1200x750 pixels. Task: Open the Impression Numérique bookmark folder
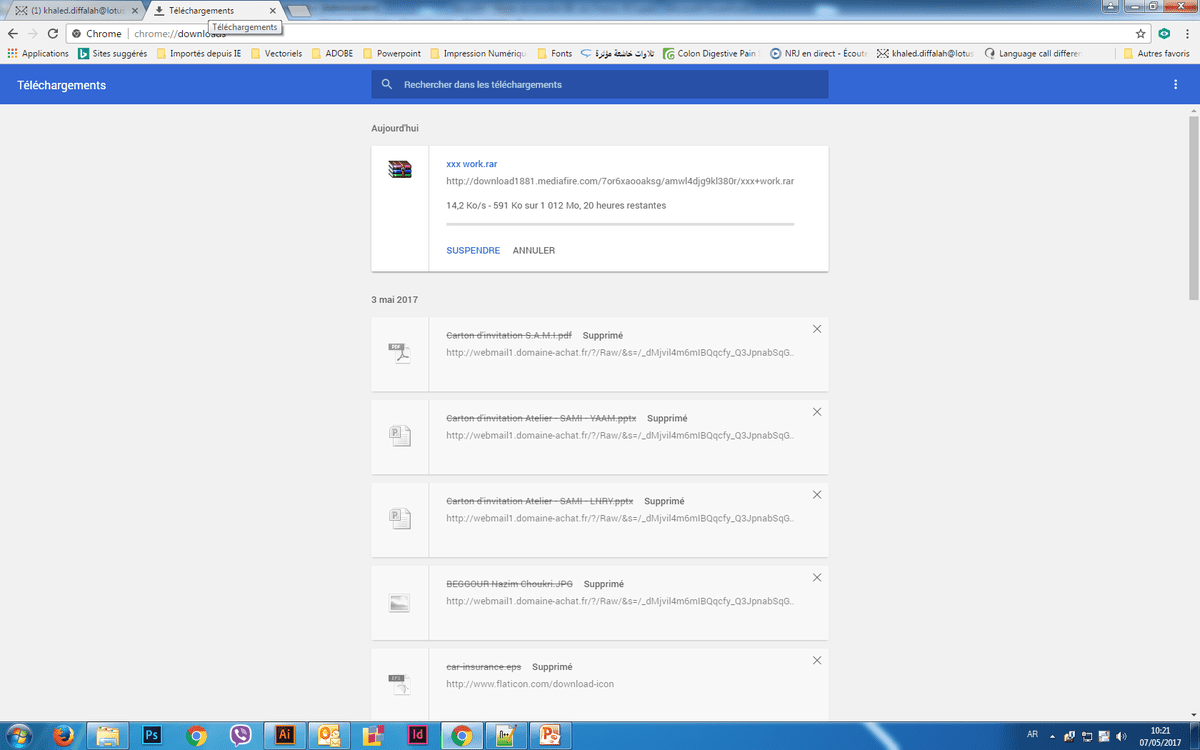click(x=478, y=54)
